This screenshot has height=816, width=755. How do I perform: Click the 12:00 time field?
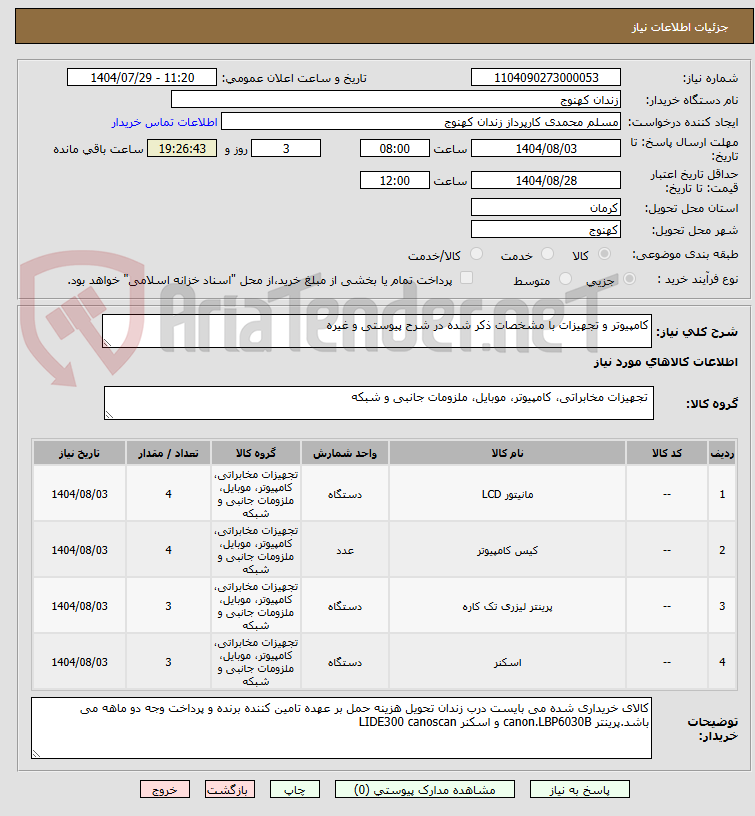point(394,181)
